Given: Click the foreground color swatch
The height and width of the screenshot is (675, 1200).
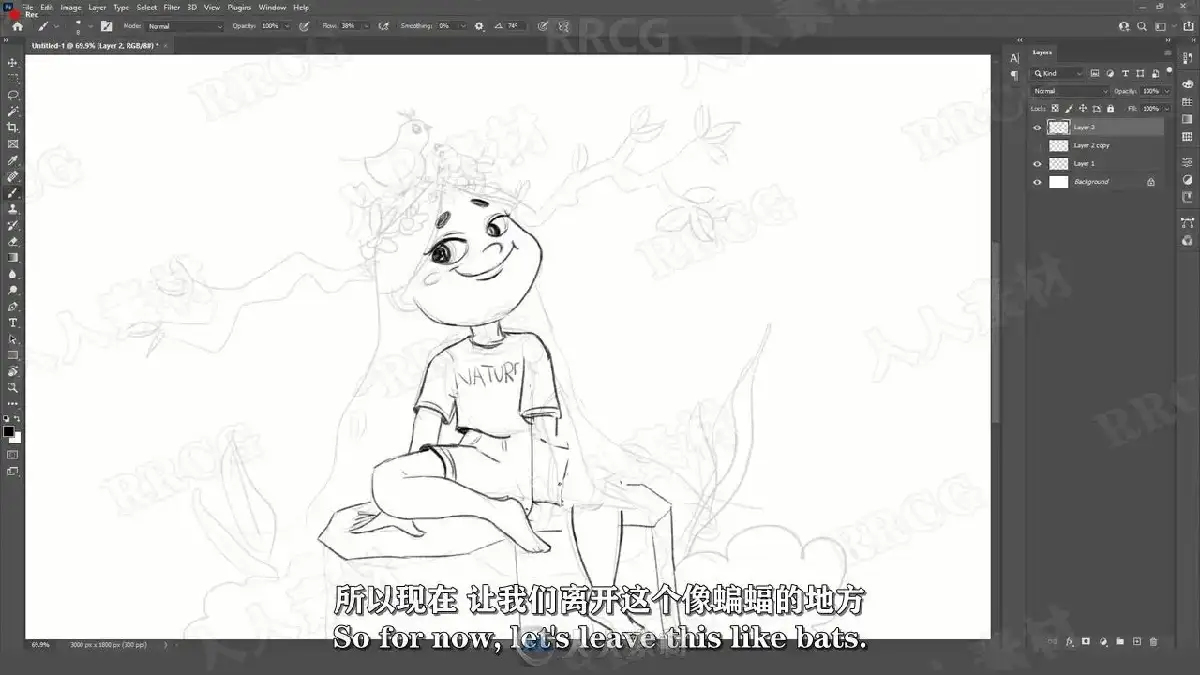Looking at the screenshot, I should click(x=9, y=432).
